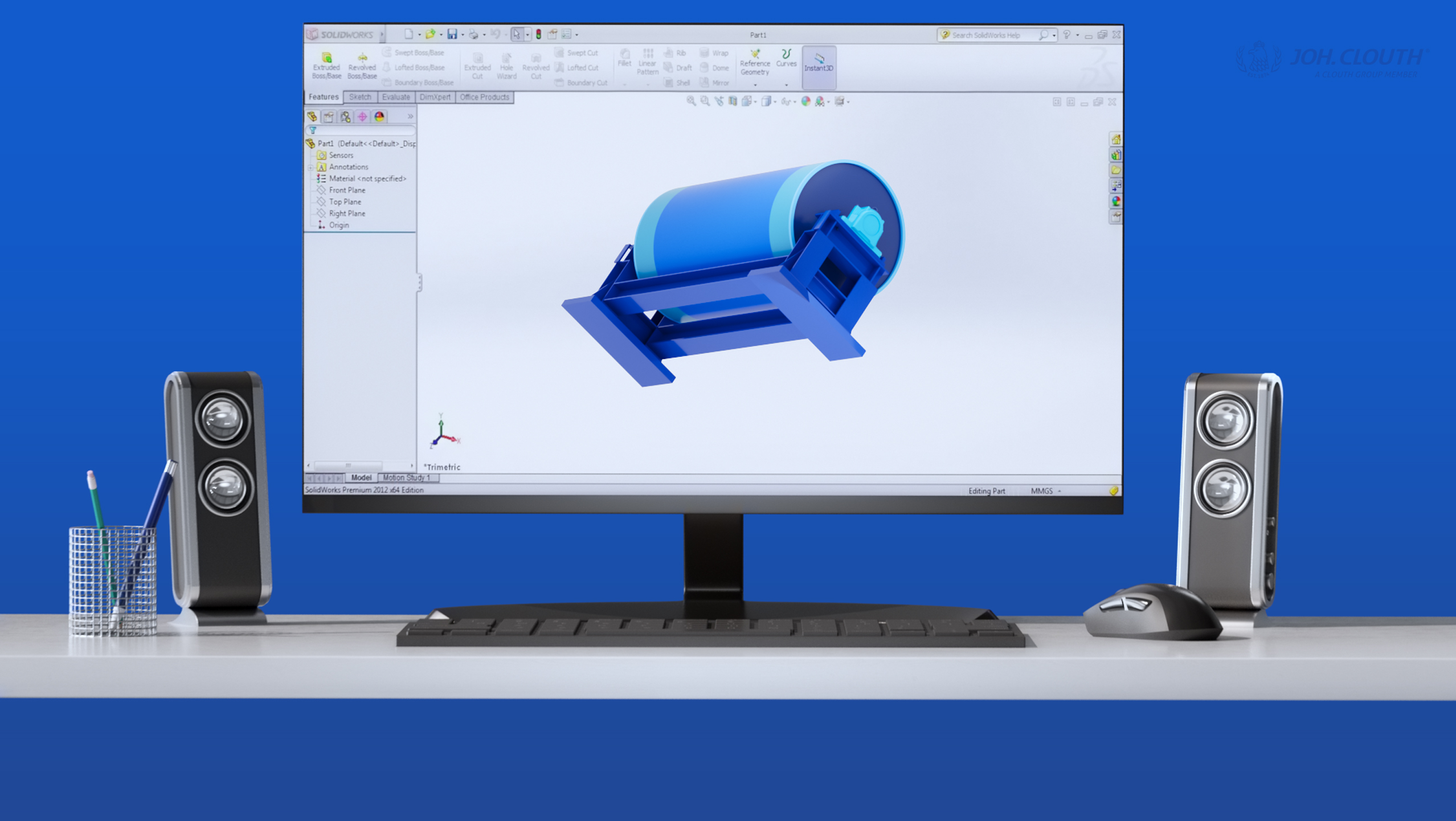The image size is (1456, 821).
Task: Expand manager tabs with double chevron
Action: point(410,116)
